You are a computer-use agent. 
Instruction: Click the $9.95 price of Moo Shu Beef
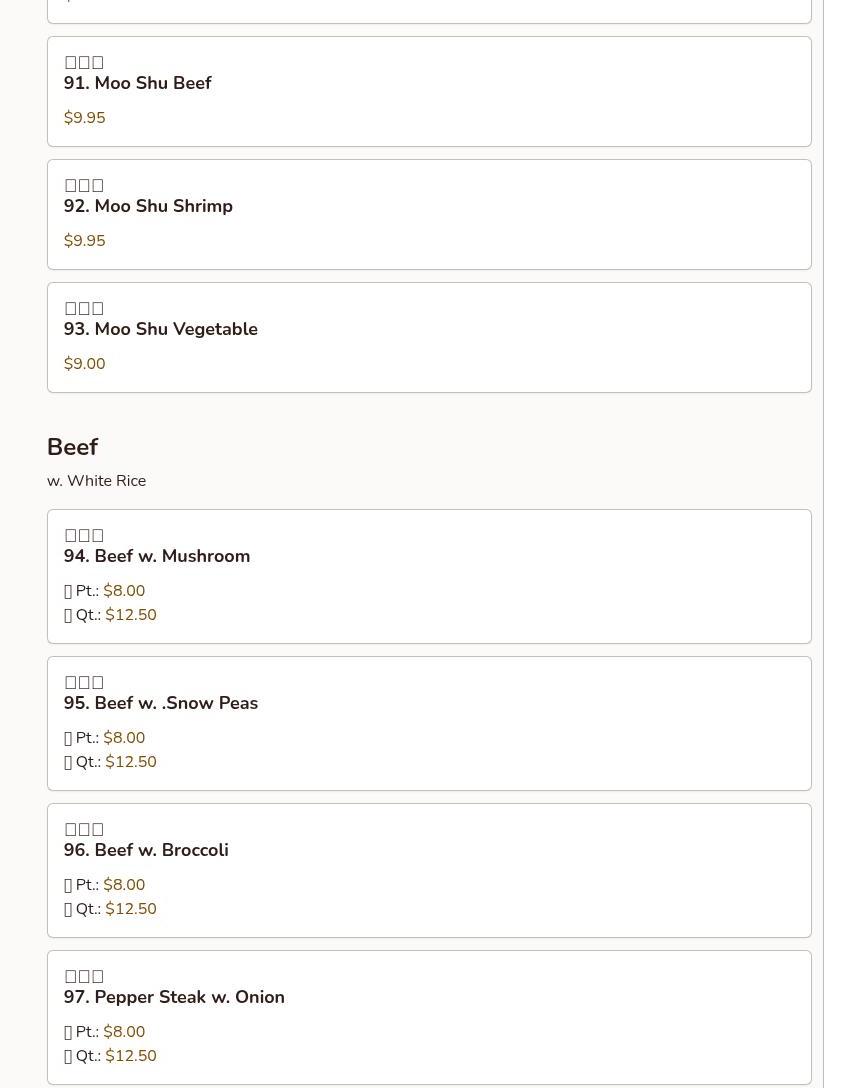(84, 118)
